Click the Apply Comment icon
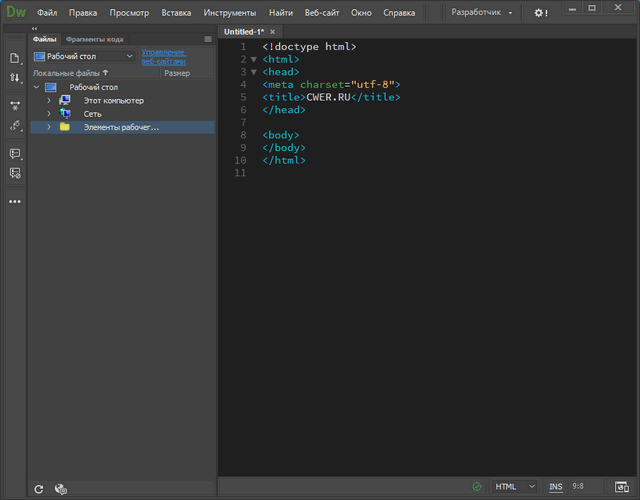 [14, 153]
